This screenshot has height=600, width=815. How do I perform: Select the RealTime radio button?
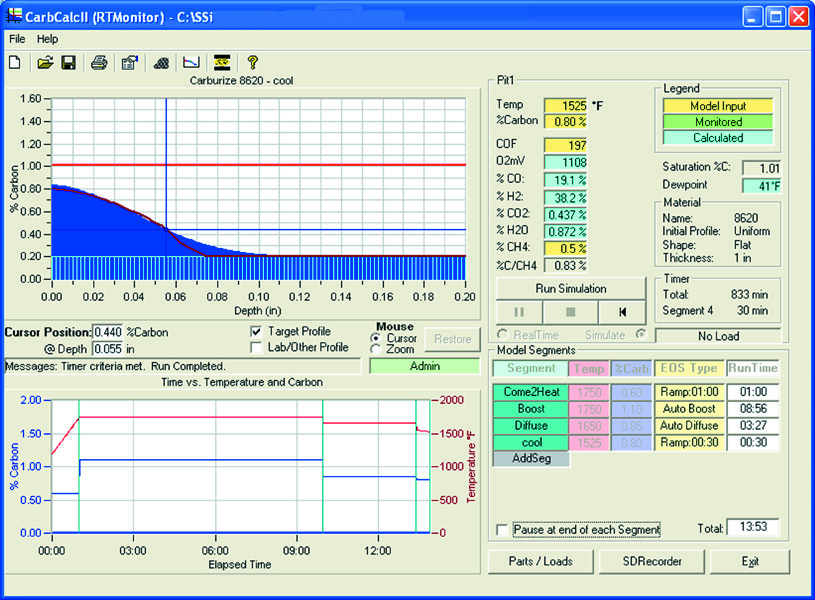tap(503, 334)
